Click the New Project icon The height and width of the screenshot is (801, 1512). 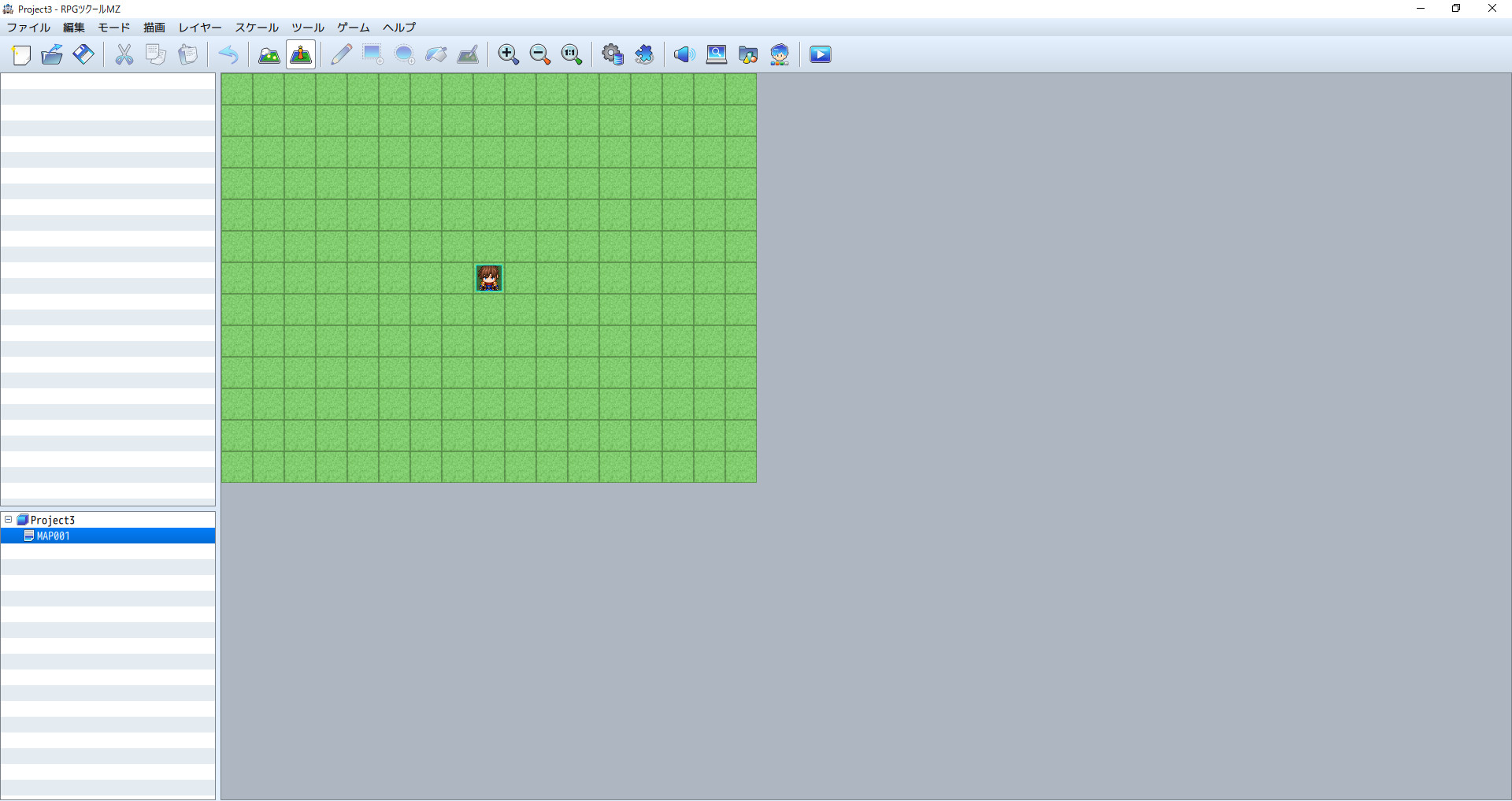pos(21,54)
